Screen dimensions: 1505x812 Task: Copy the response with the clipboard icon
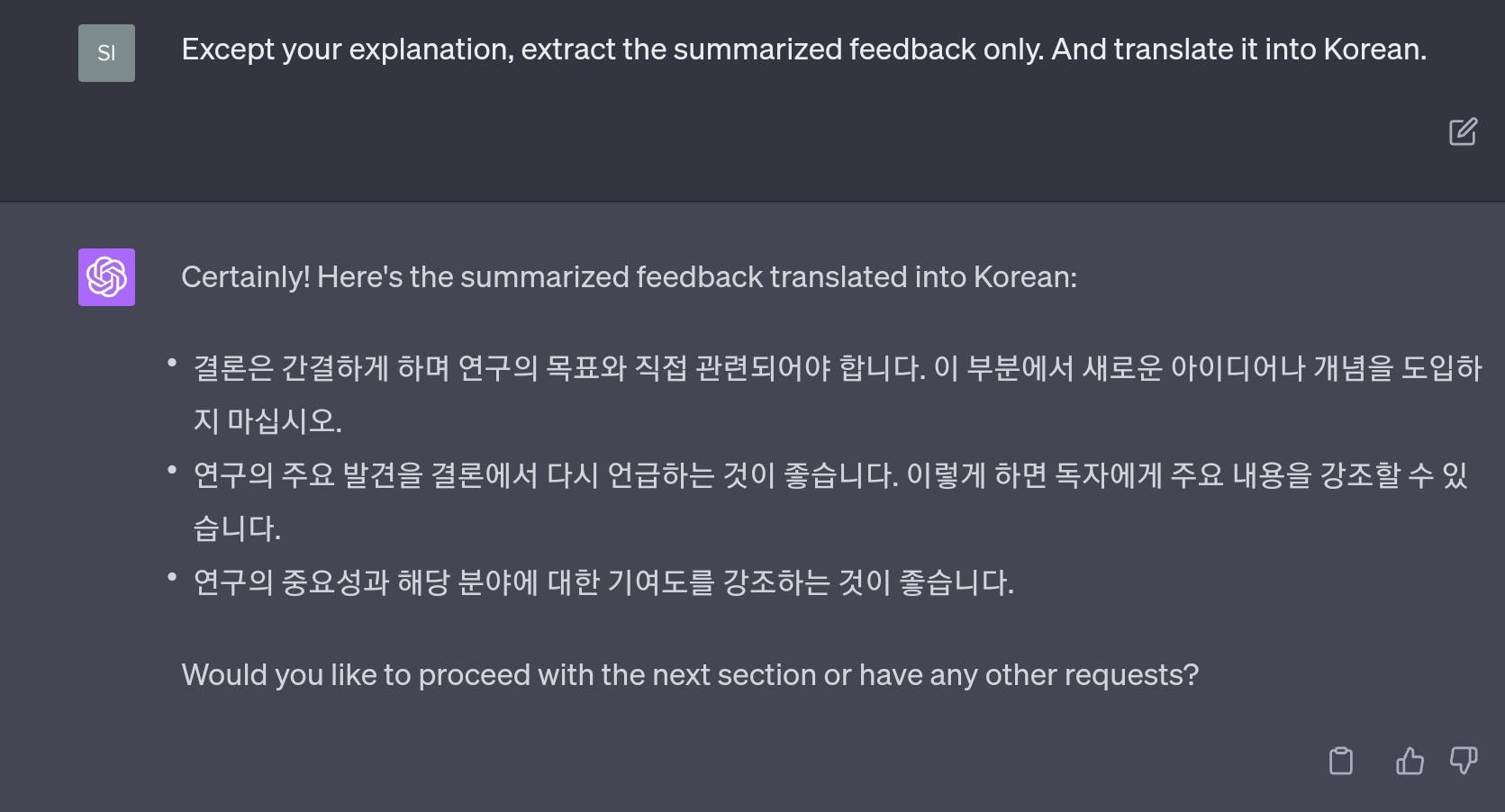[x=1341, y=761]
